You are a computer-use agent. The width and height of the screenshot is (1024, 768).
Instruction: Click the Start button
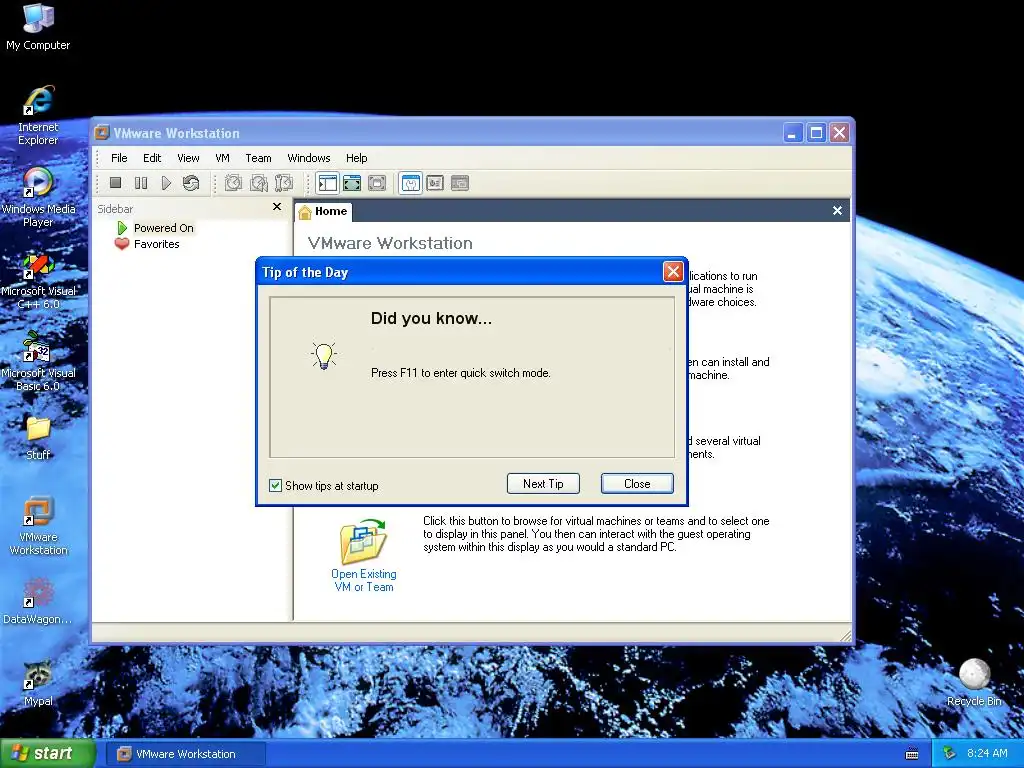click(47, 753)
